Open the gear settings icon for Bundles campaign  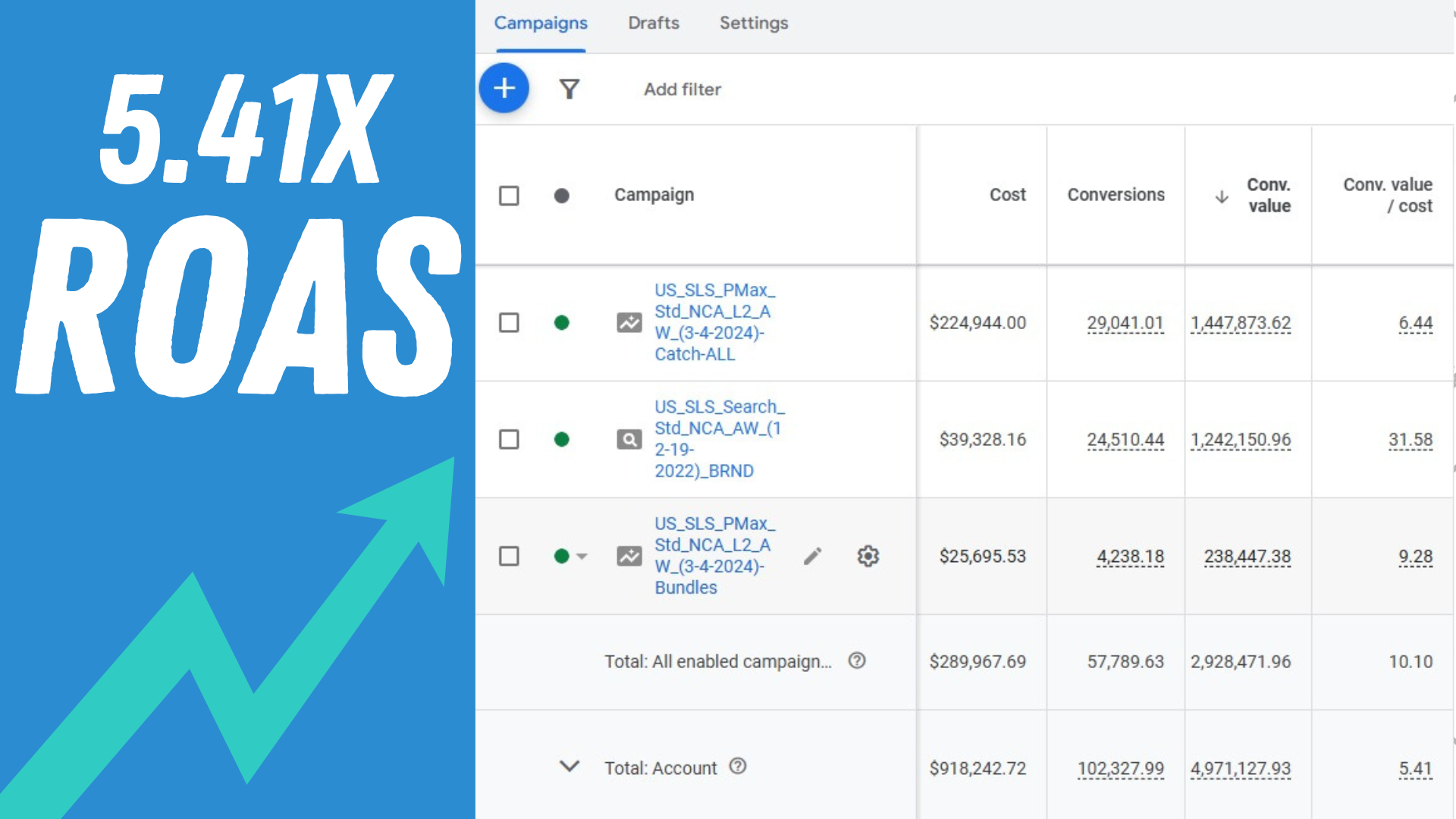point(868,557)
